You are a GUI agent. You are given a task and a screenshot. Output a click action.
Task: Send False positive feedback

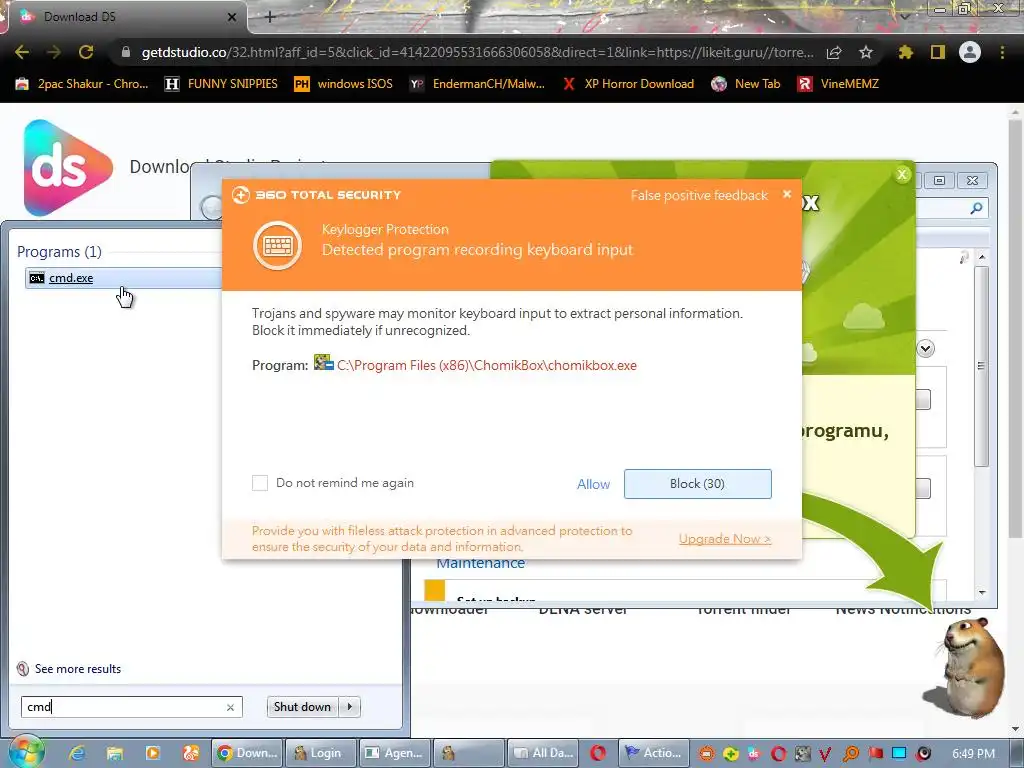pyautogui.click(x=699, y=195)
